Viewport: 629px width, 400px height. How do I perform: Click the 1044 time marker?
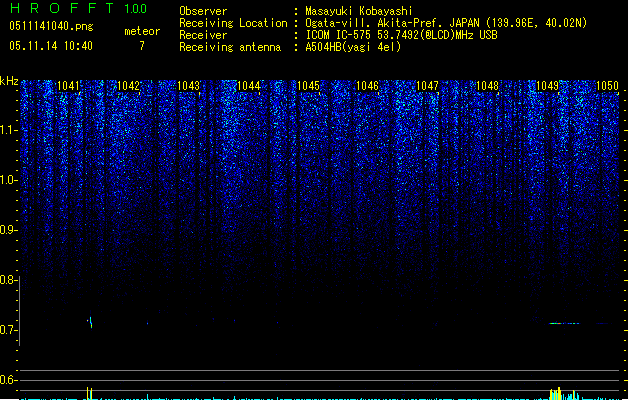(248, 86)
